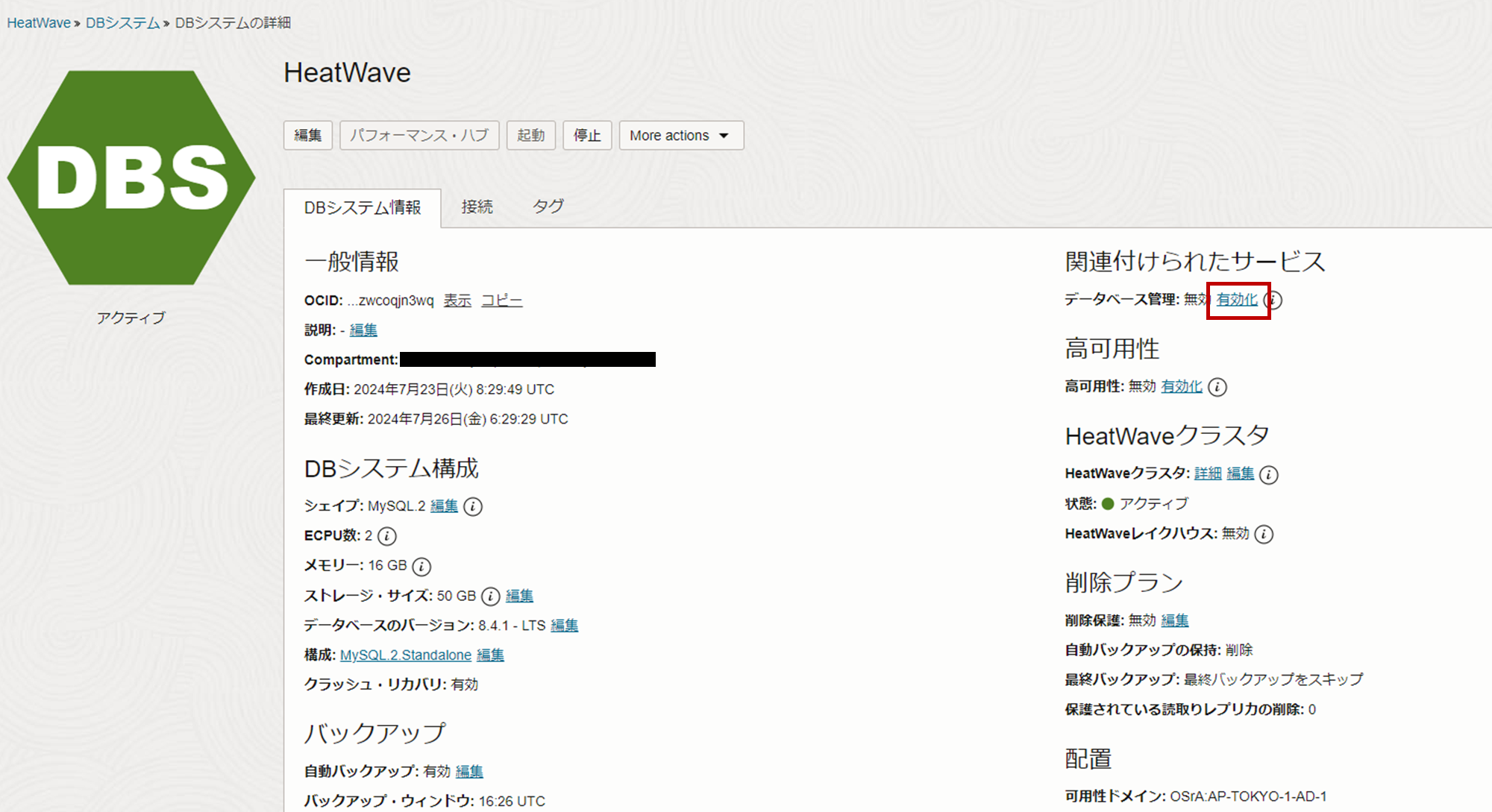1492x812 pixels.
Task: Click 作成日 2024年7月23日 timestamp text
Action: [x=454, y=389]
